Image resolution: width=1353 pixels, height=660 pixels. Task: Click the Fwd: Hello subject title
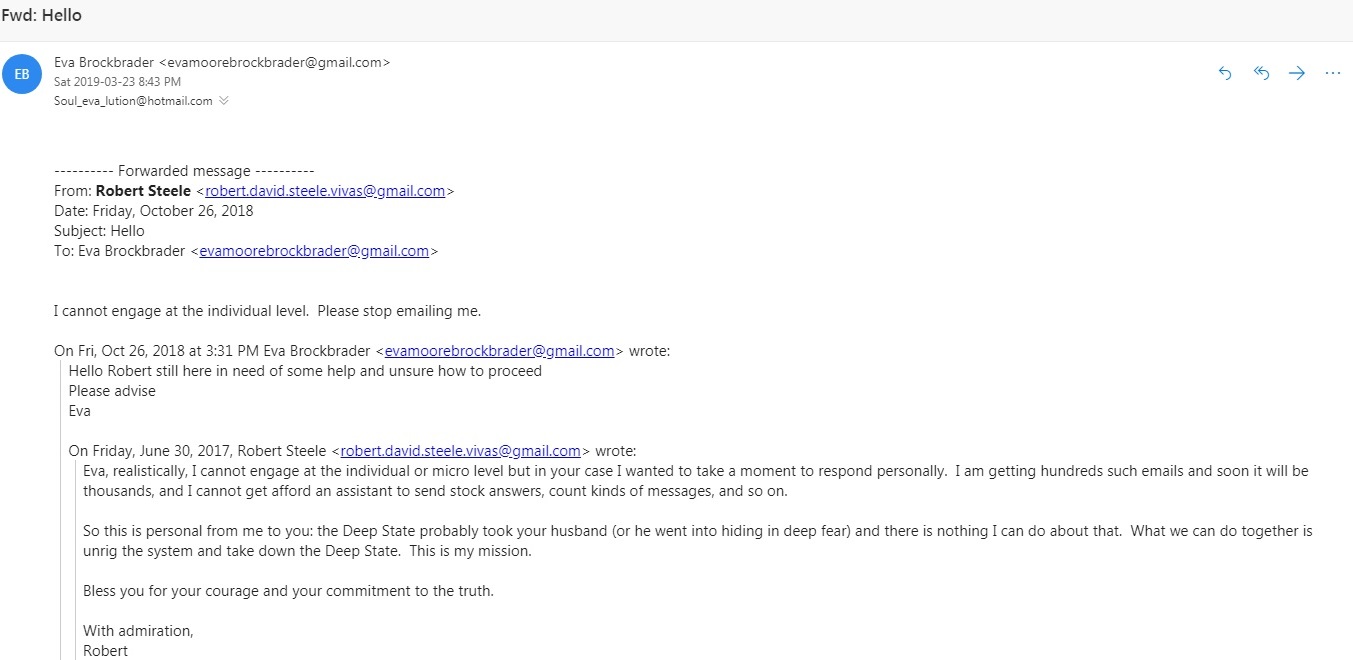(42, 16)
